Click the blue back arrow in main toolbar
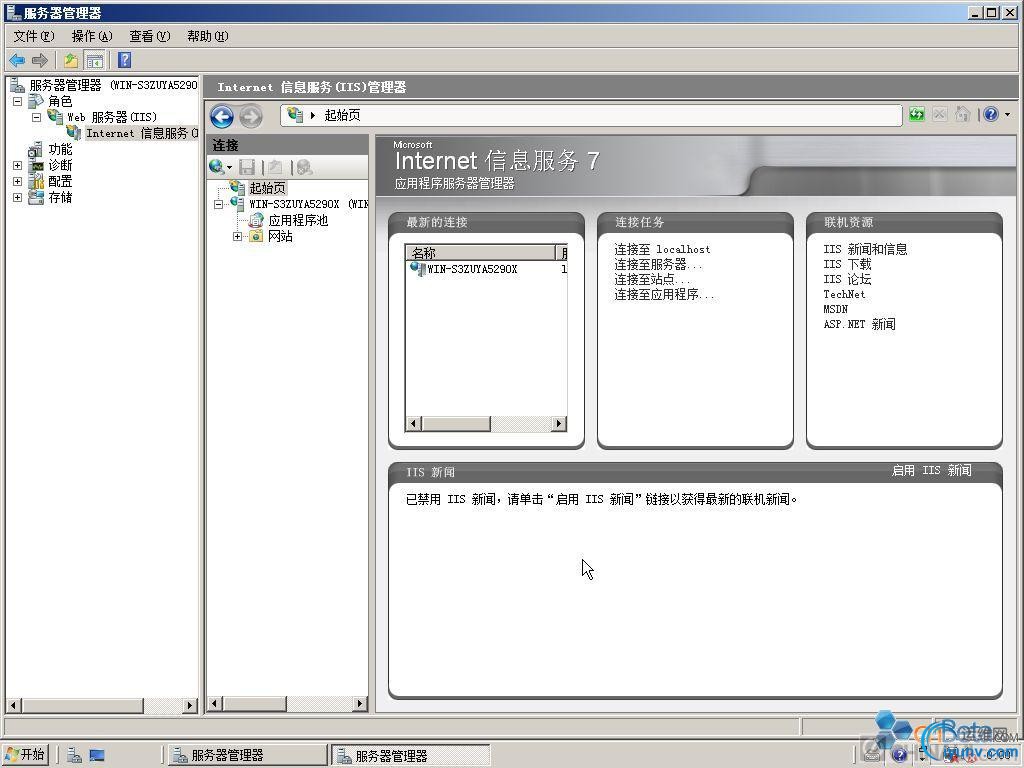This screenshot has height=768, width=1024. tap(17, 61)
